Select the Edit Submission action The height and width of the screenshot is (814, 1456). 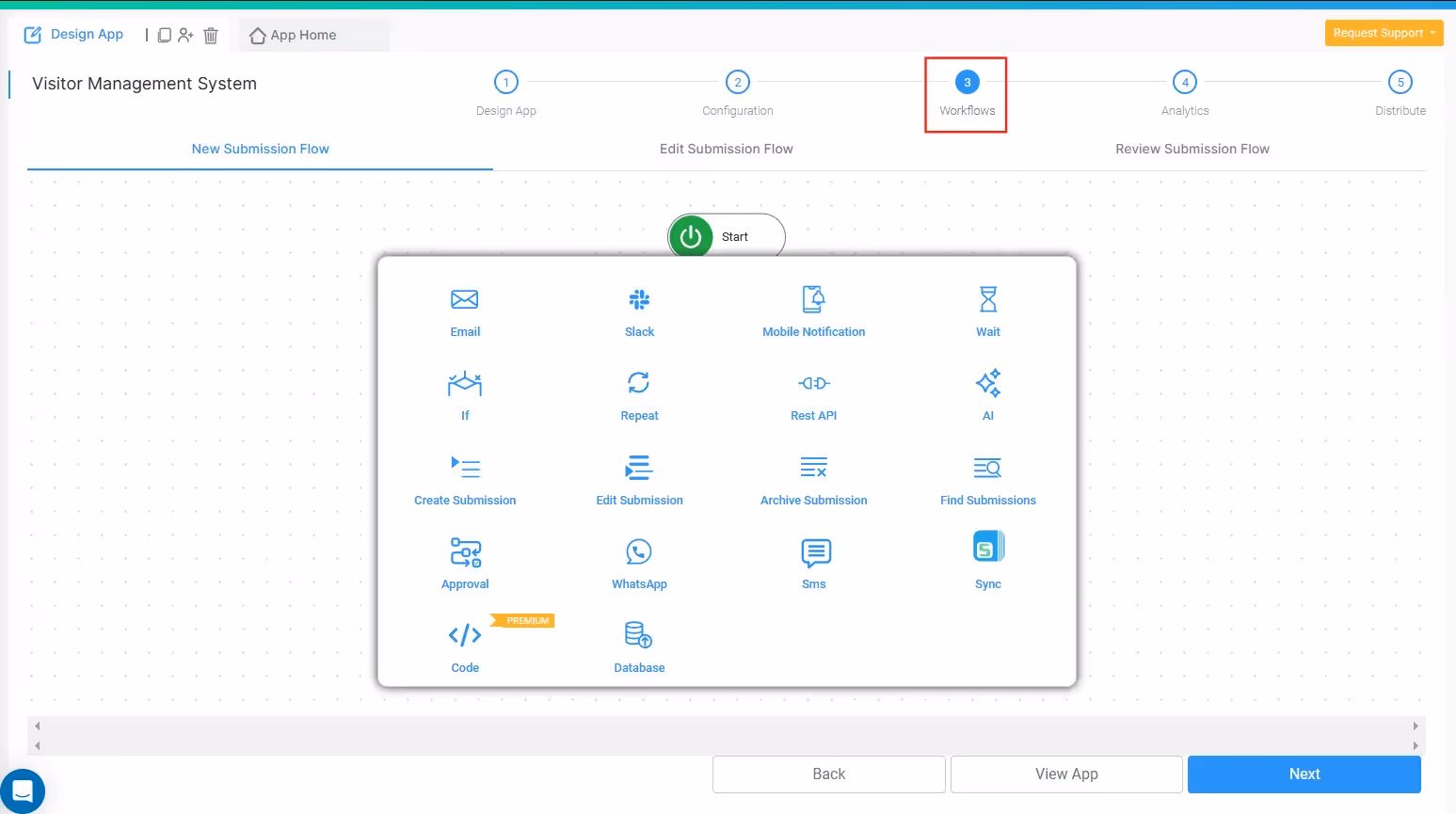(639, 480)
